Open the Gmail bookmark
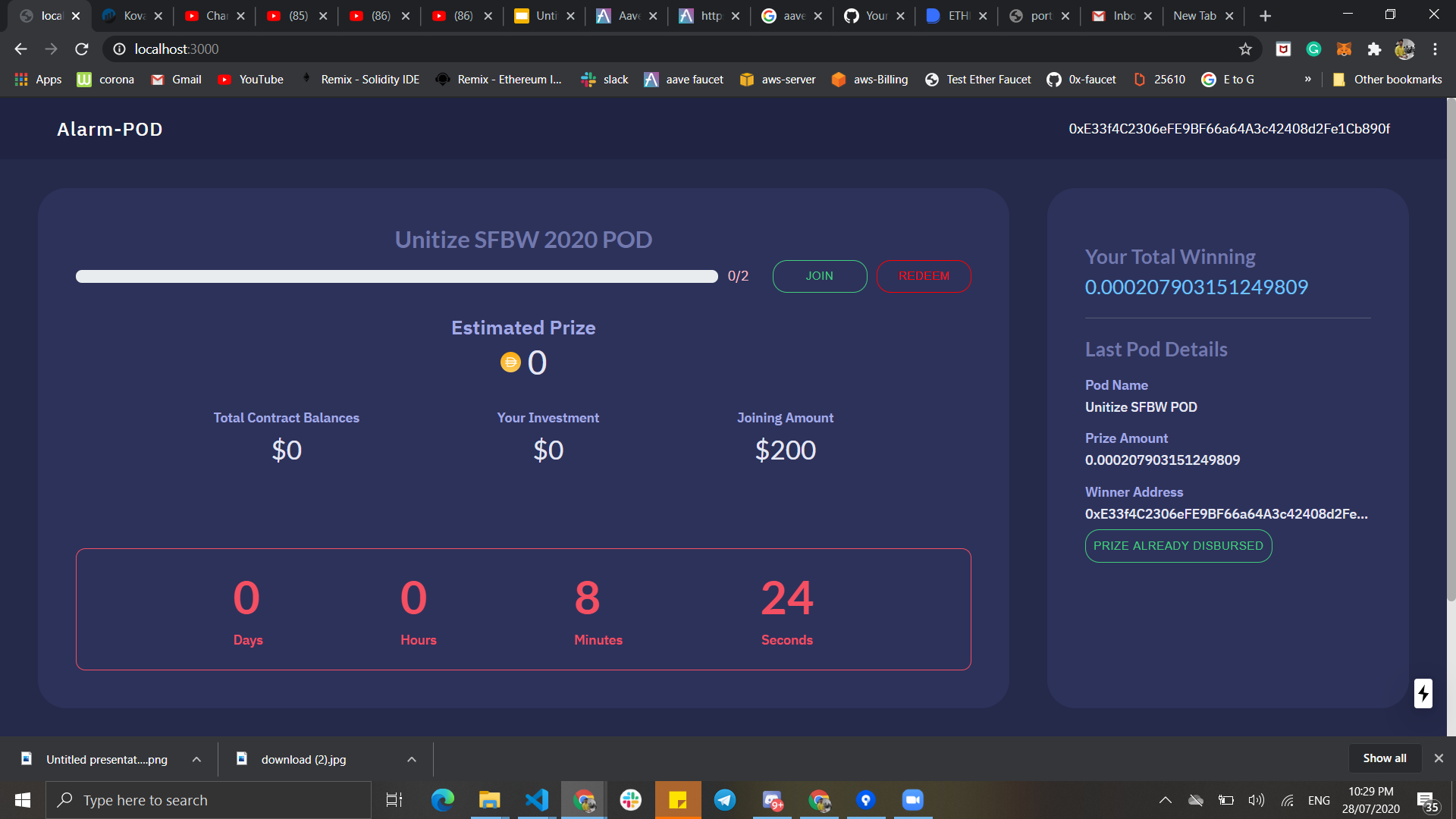 (x=176, y=79)
